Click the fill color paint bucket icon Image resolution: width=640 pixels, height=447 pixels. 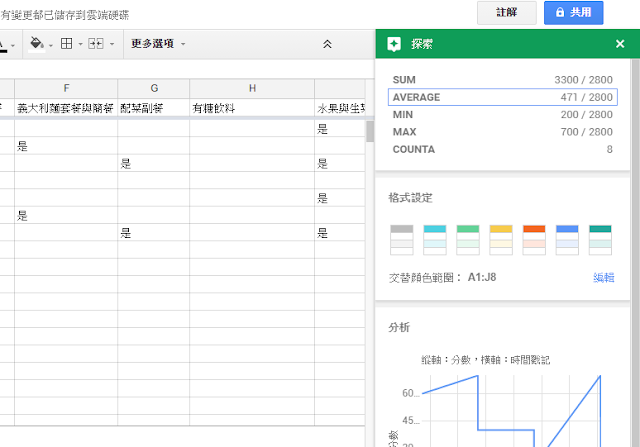point(36,43)
